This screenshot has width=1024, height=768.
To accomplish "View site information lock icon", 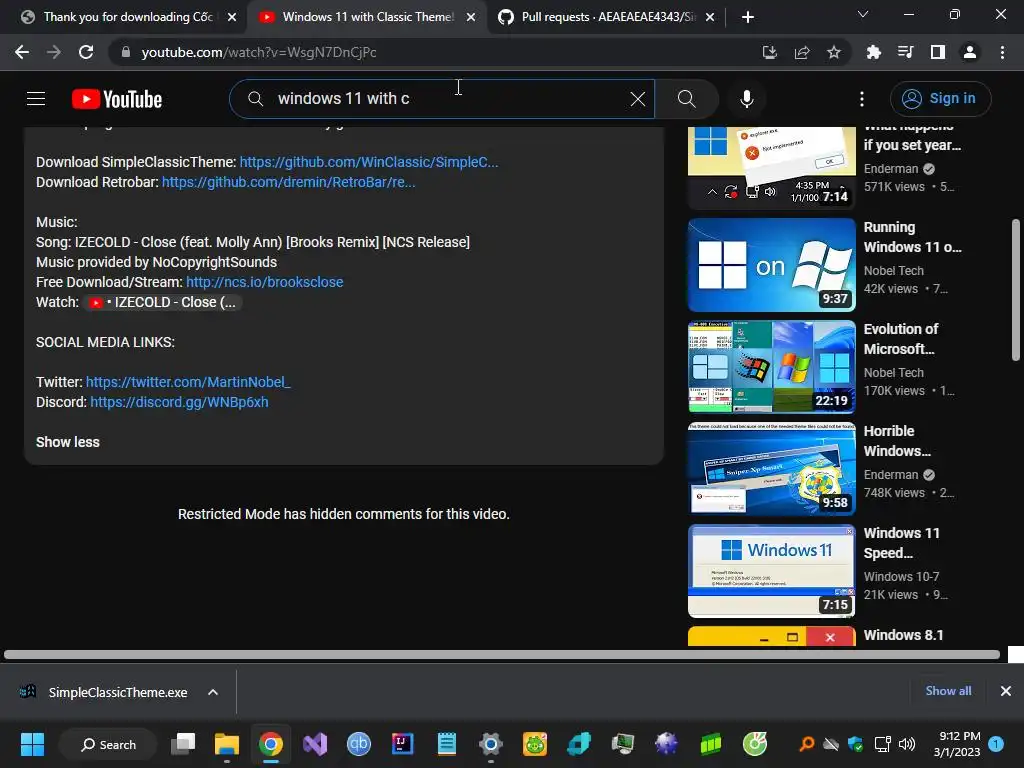I will tap(126, 52).
